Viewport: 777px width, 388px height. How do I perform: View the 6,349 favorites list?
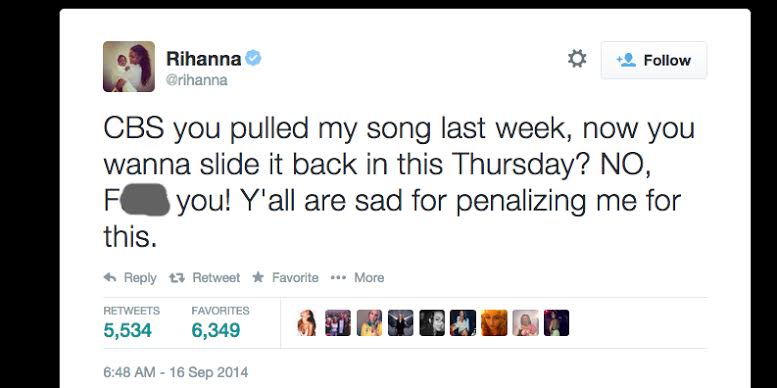click(220, 323)
